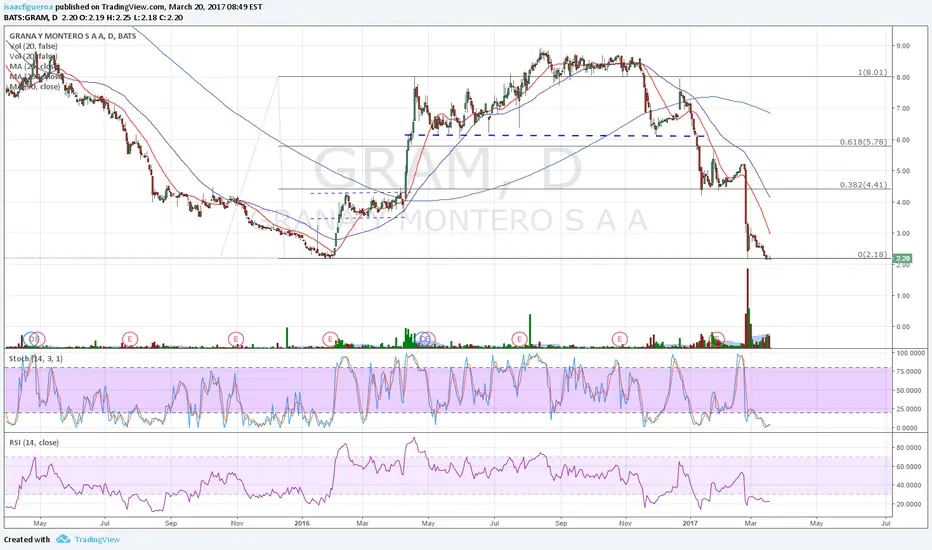Click the tallest red volume spike bar
The width and height of the screenshot is (932, 550).
[747, 308]
